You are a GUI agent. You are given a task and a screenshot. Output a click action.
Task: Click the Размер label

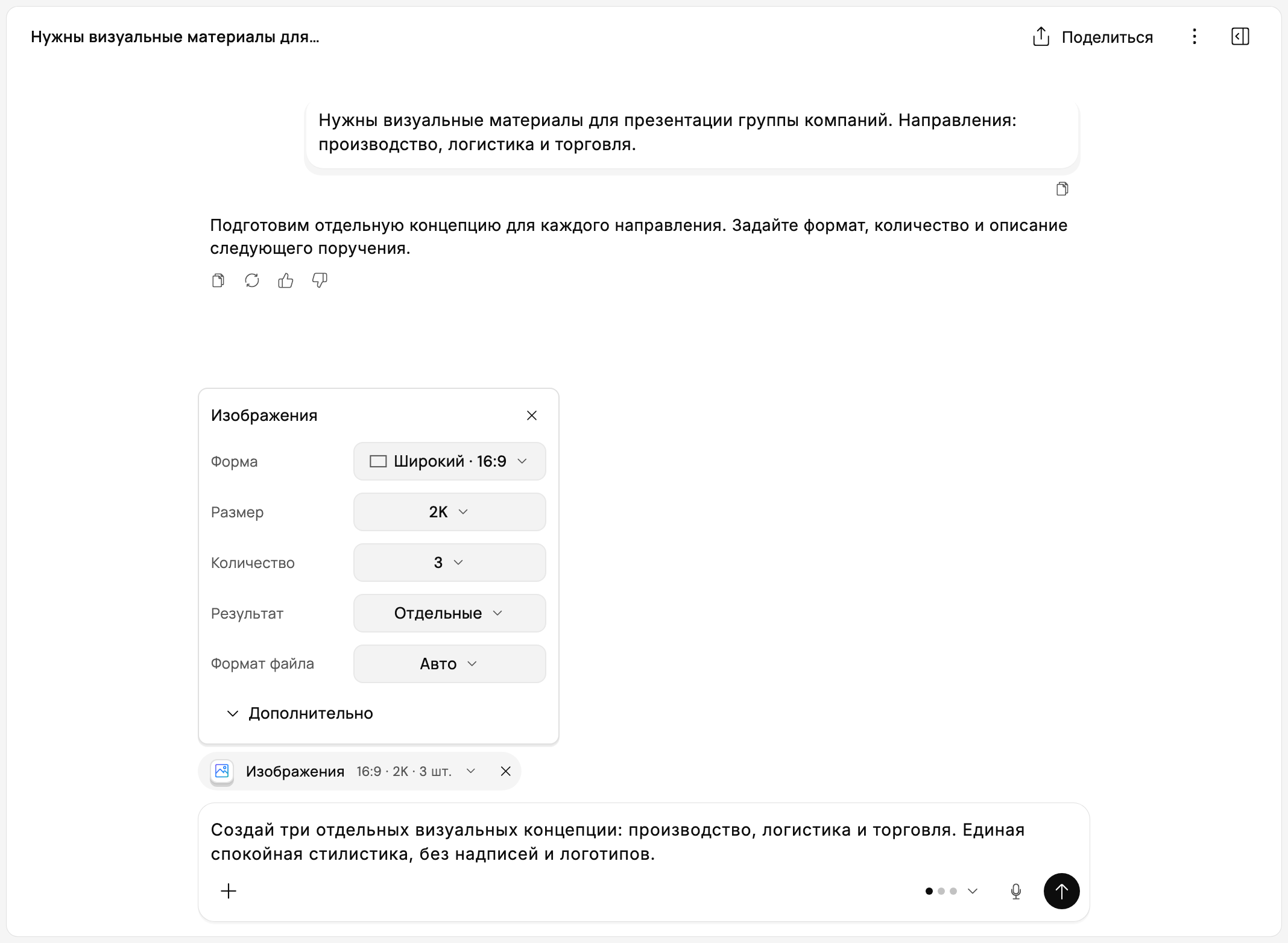pos(237,512)
